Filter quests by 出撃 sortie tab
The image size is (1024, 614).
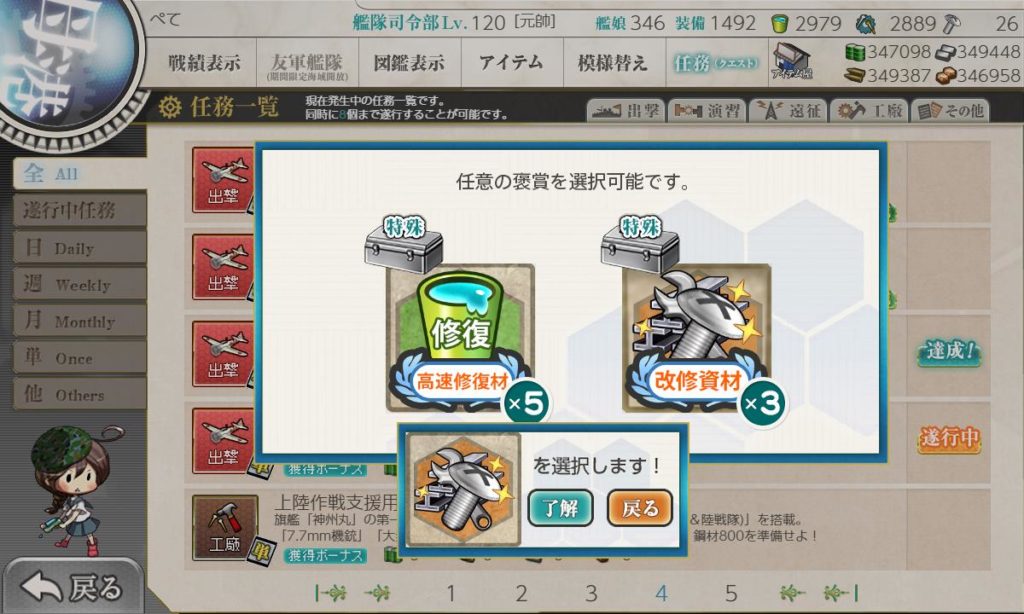(626, 110)
